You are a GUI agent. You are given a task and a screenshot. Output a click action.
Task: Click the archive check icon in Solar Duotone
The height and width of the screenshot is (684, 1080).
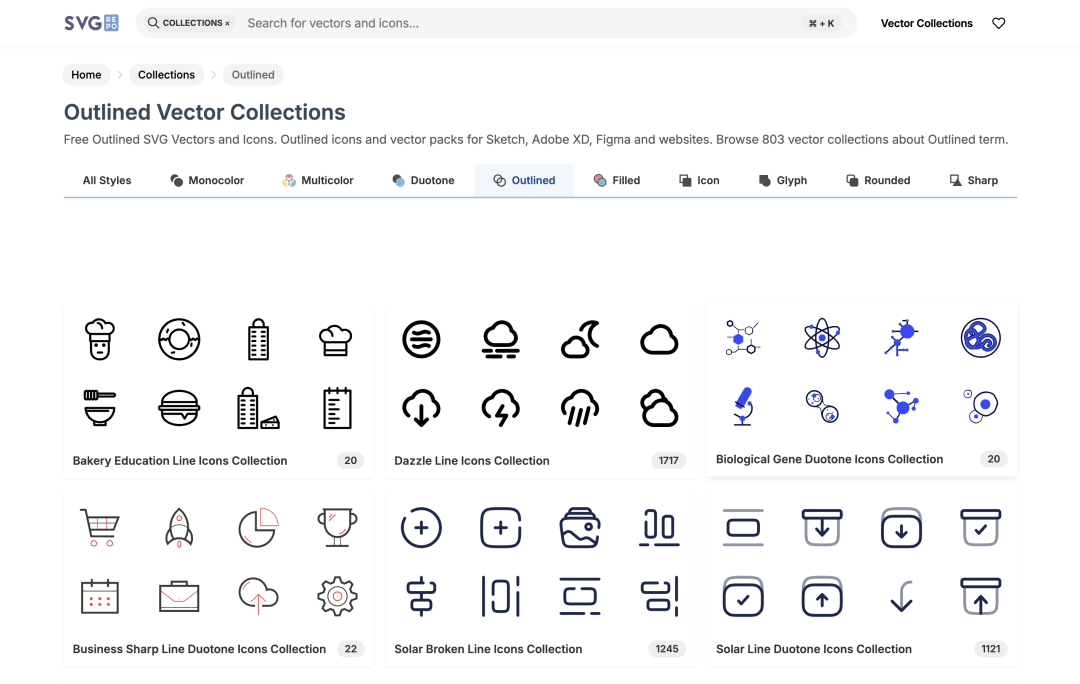(x=980, y=528)
